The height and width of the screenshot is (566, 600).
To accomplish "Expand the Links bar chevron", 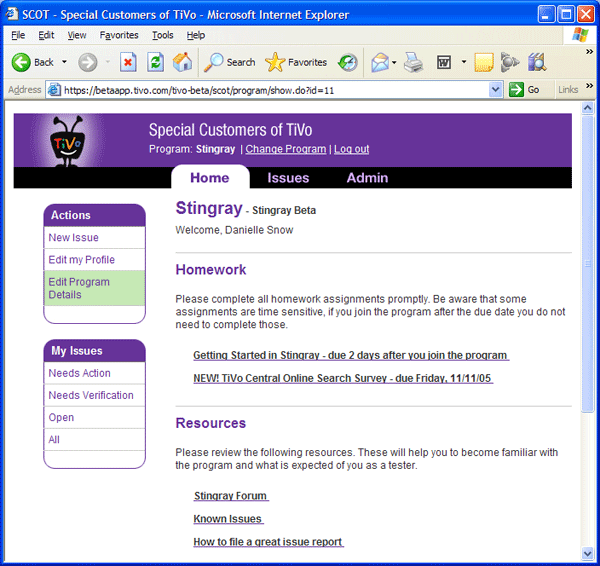I will [x=589, y=86].
